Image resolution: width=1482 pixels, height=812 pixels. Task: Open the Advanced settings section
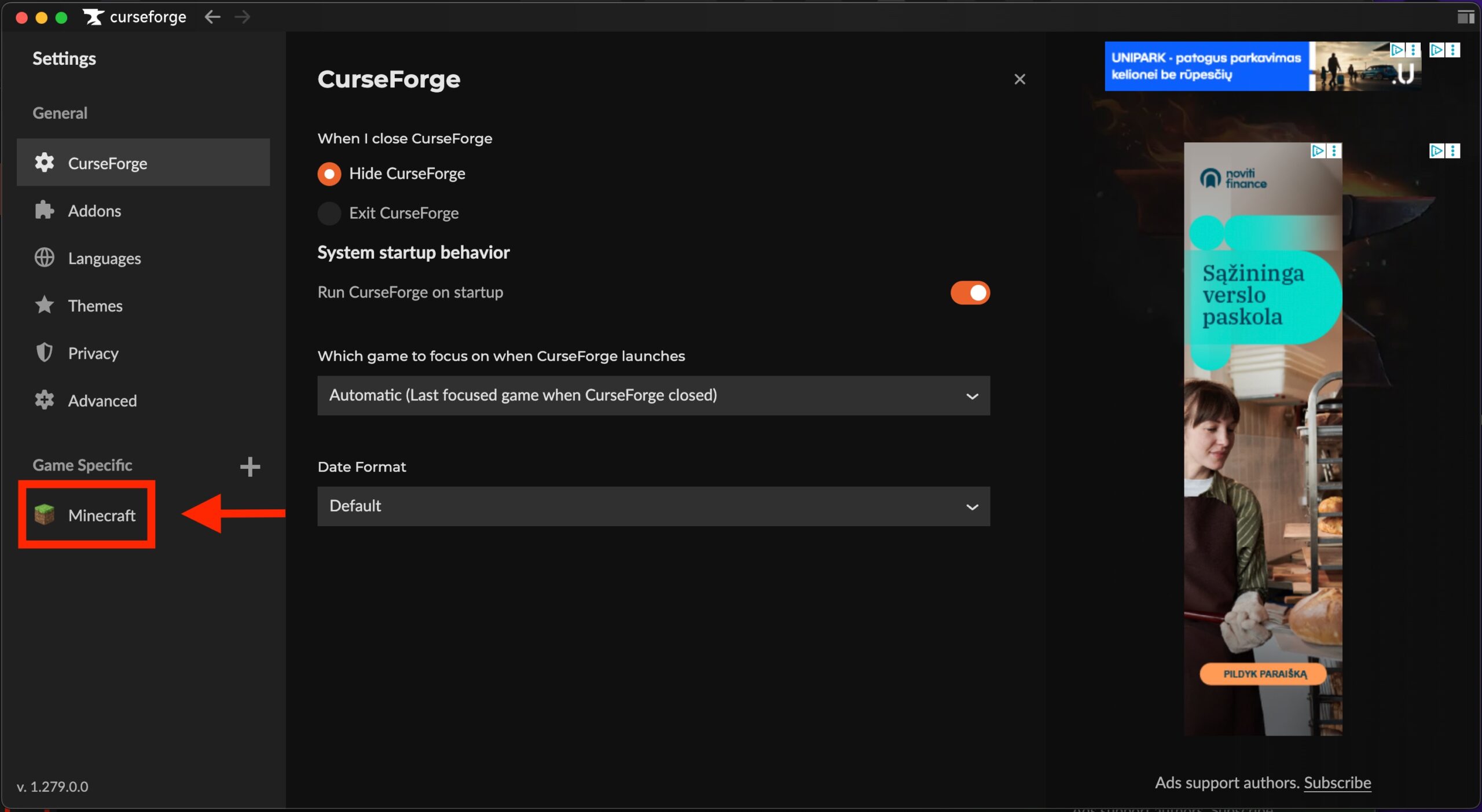(143, 400)
